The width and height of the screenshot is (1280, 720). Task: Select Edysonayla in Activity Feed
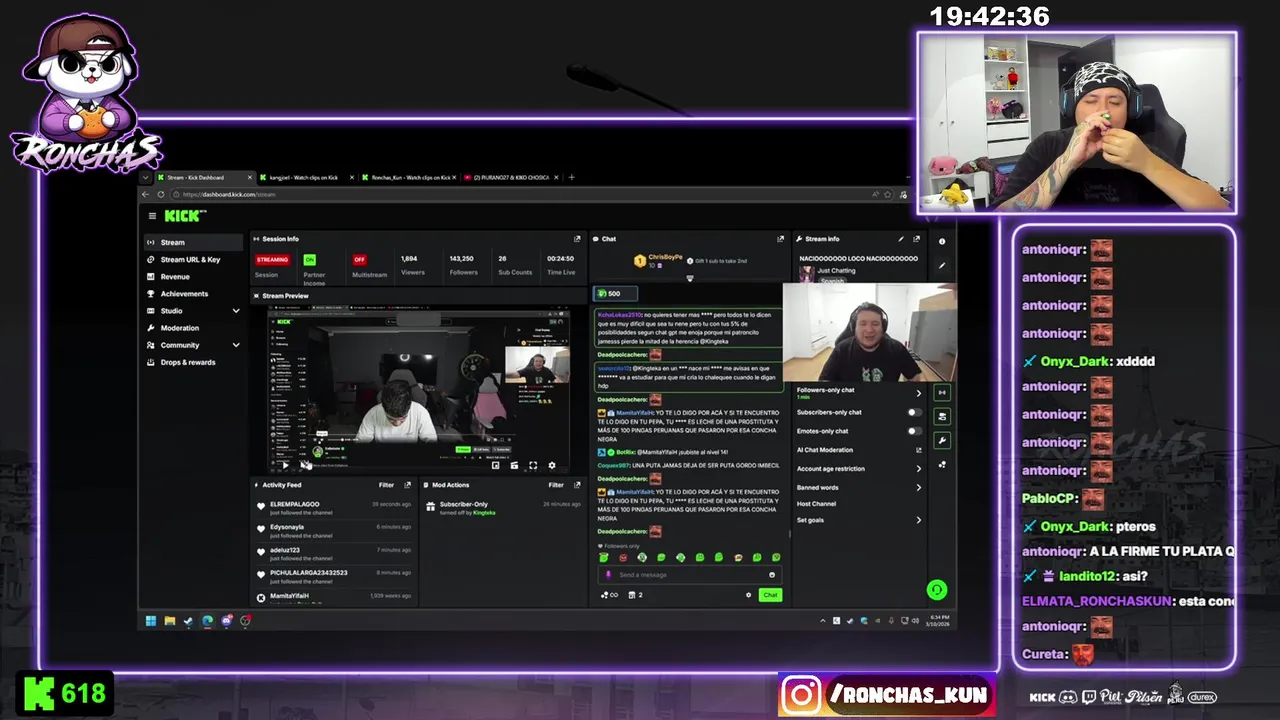(287, 527)
